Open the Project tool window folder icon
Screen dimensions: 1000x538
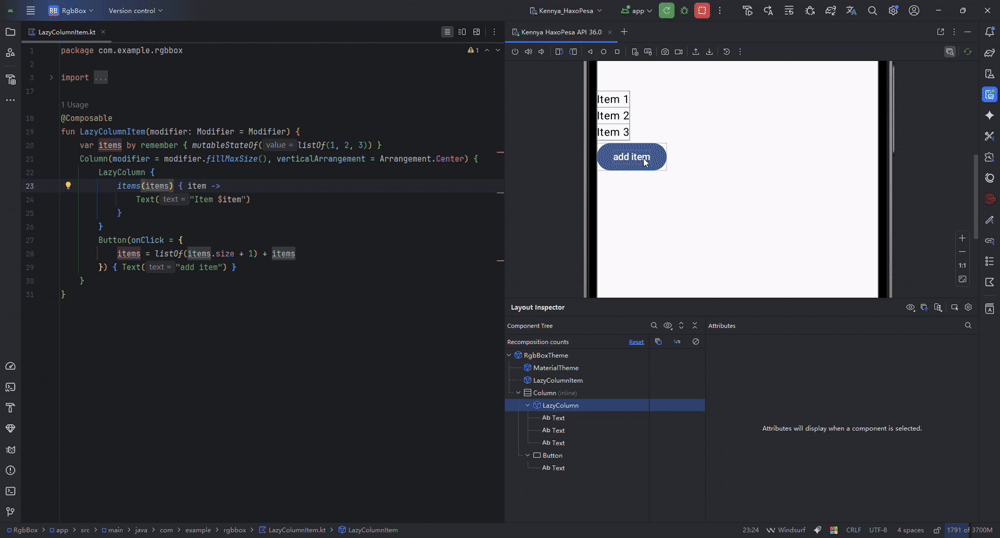click(10, 32)
